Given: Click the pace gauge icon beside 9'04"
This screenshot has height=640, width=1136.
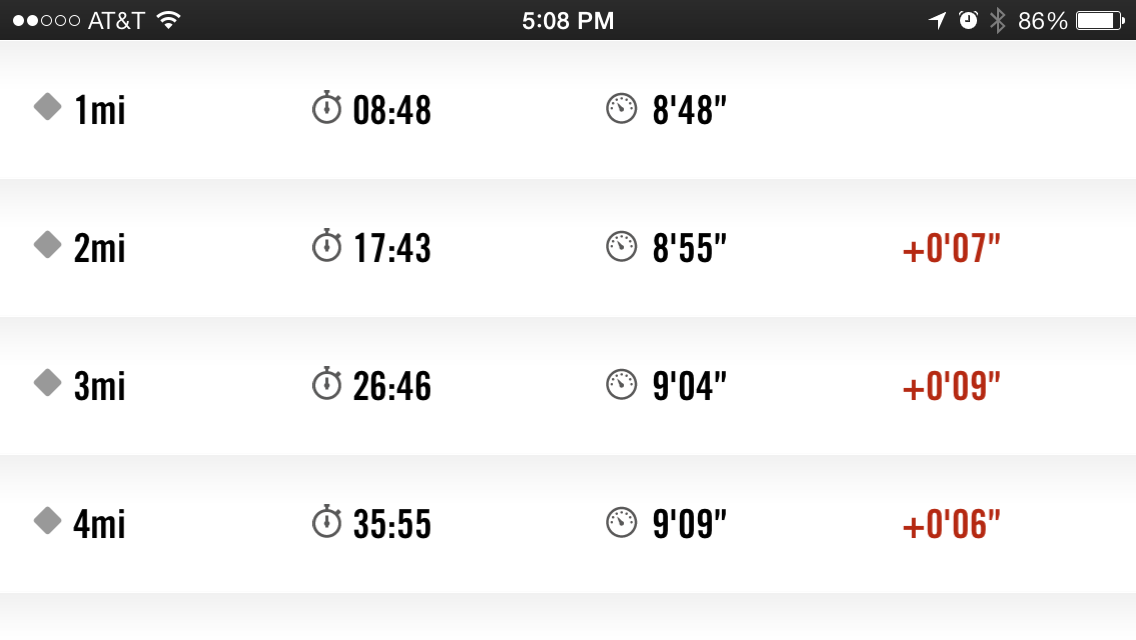Looking at the screenshot, I should [622, 384].
